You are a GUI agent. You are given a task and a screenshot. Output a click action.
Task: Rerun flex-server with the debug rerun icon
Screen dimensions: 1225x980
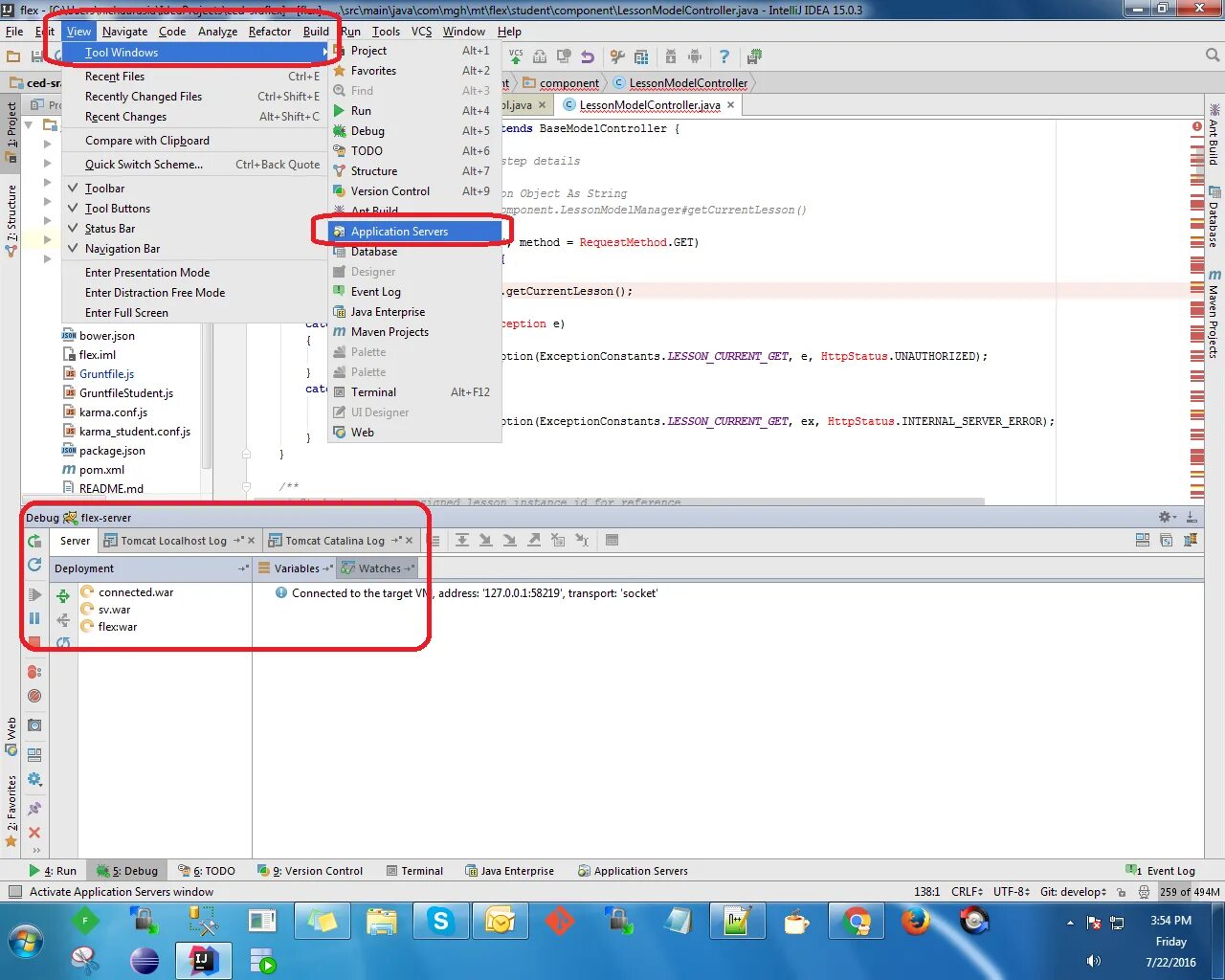tap(34, 541)
